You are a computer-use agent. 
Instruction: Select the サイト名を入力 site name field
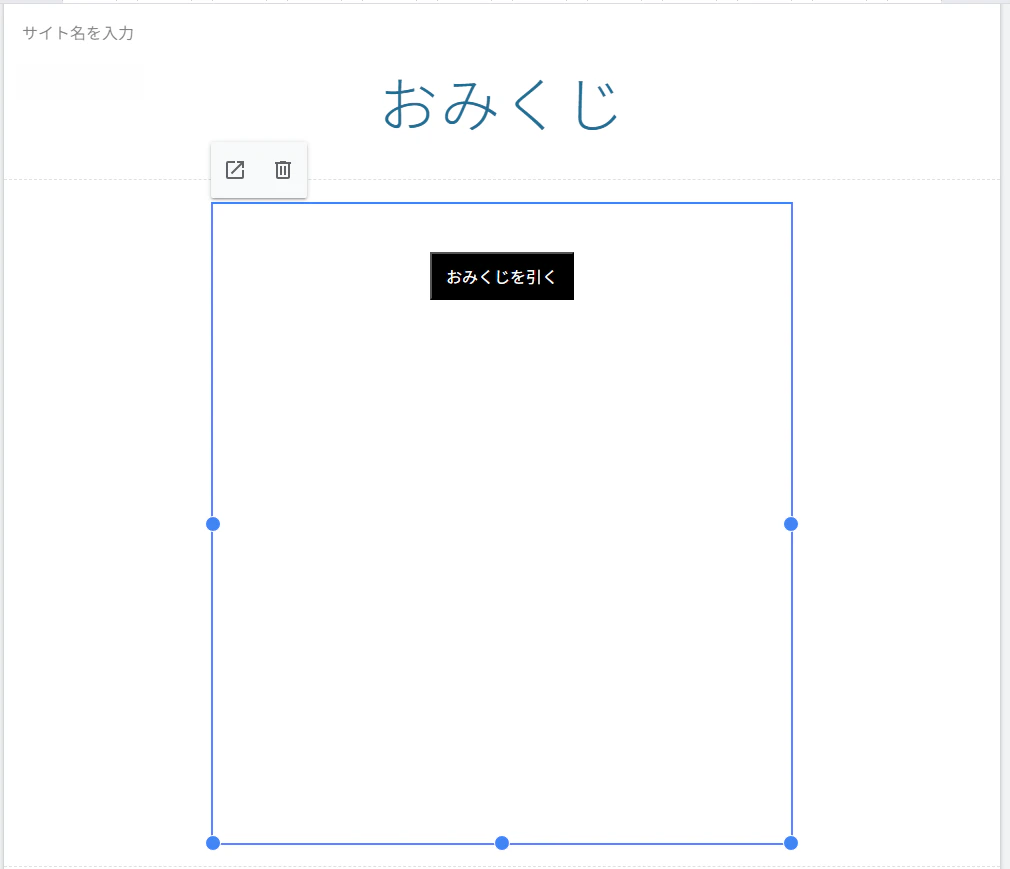(x=78, y=33)
